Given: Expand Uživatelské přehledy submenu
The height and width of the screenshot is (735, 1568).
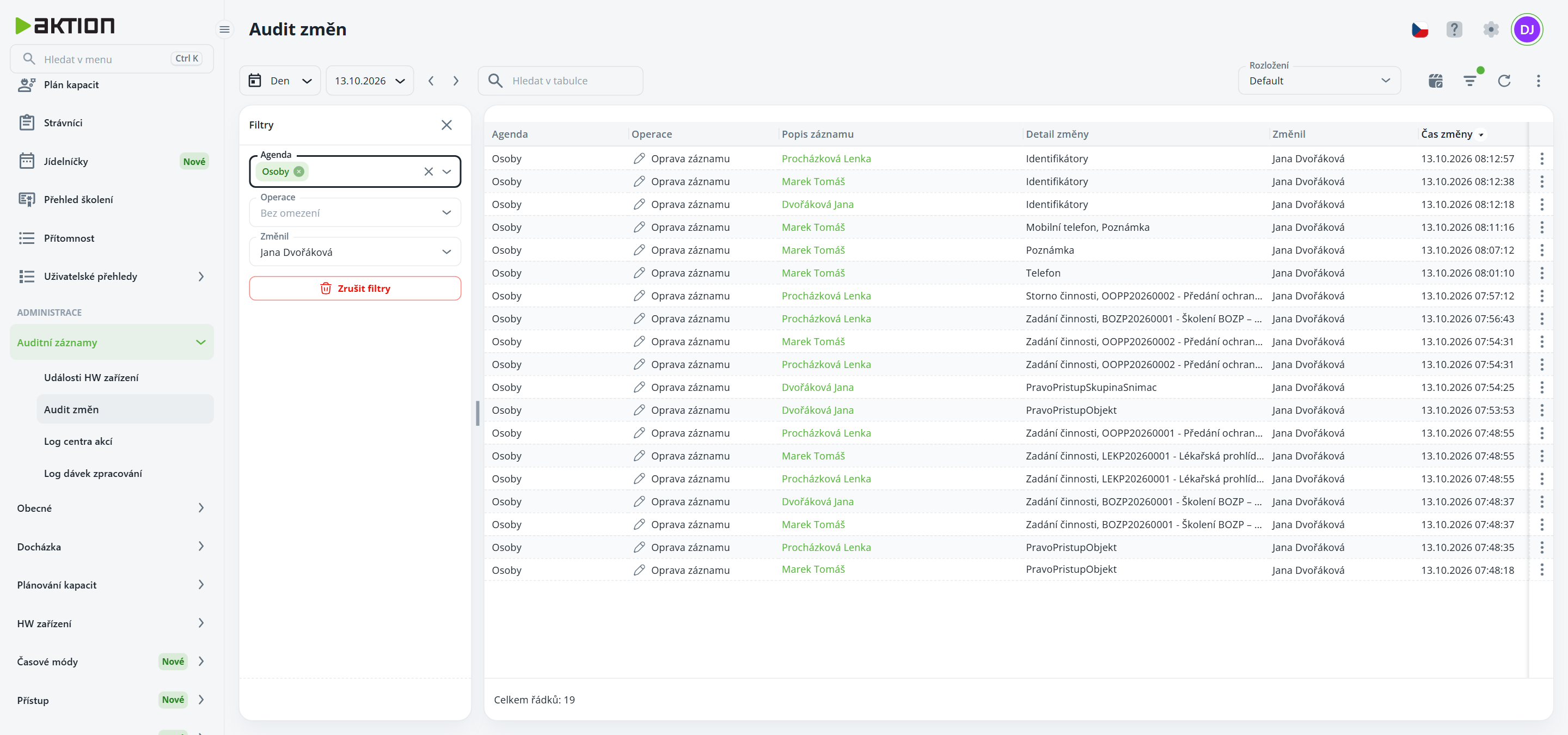Looking at the screenshot, I should pyautogui.click(x=112, y=276).
